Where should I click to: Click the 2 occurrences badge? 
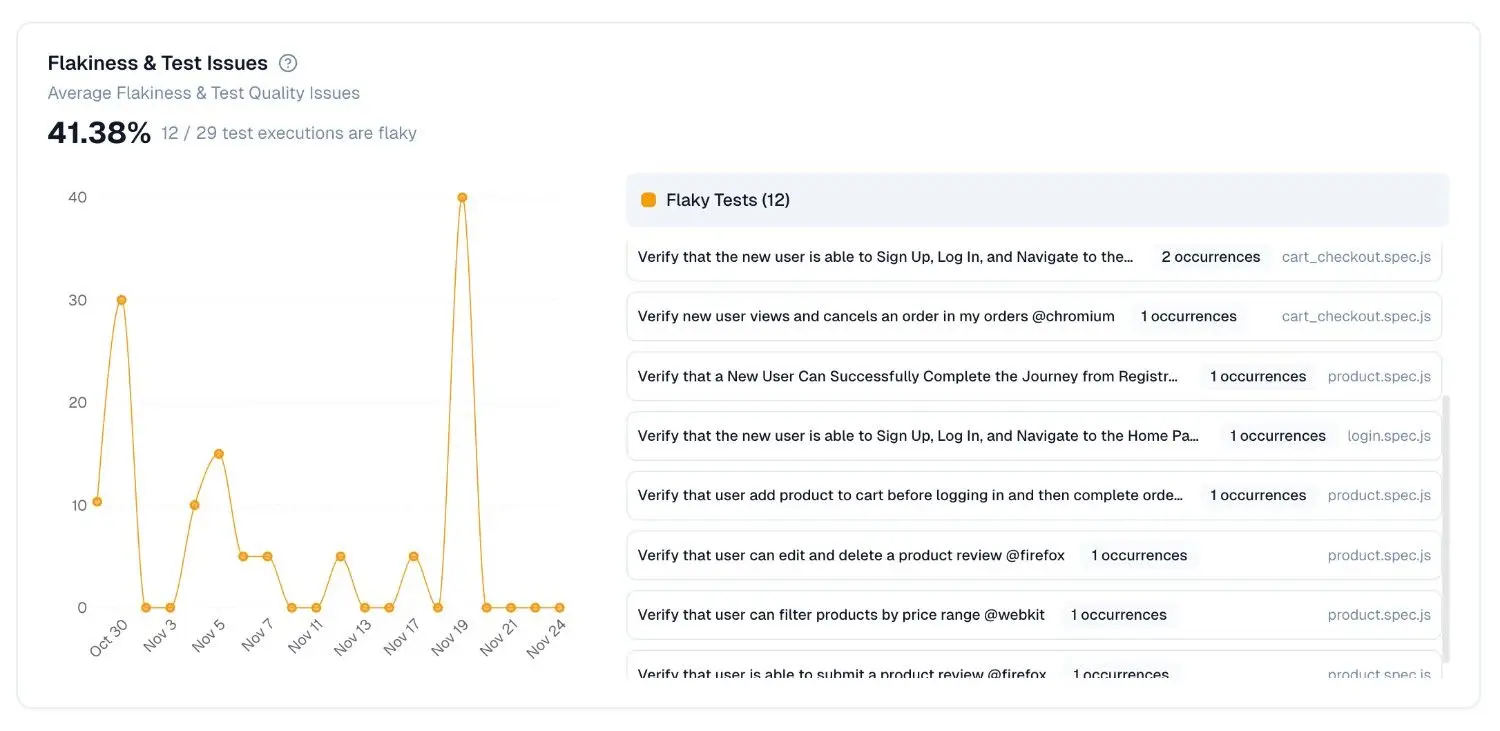(1210, 257)
